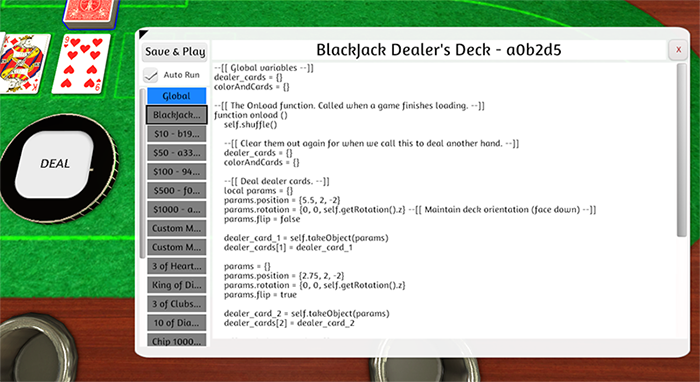The image size is (700, 382).
Task: Click the red card deck on table
Action: (x=92, y=12)
